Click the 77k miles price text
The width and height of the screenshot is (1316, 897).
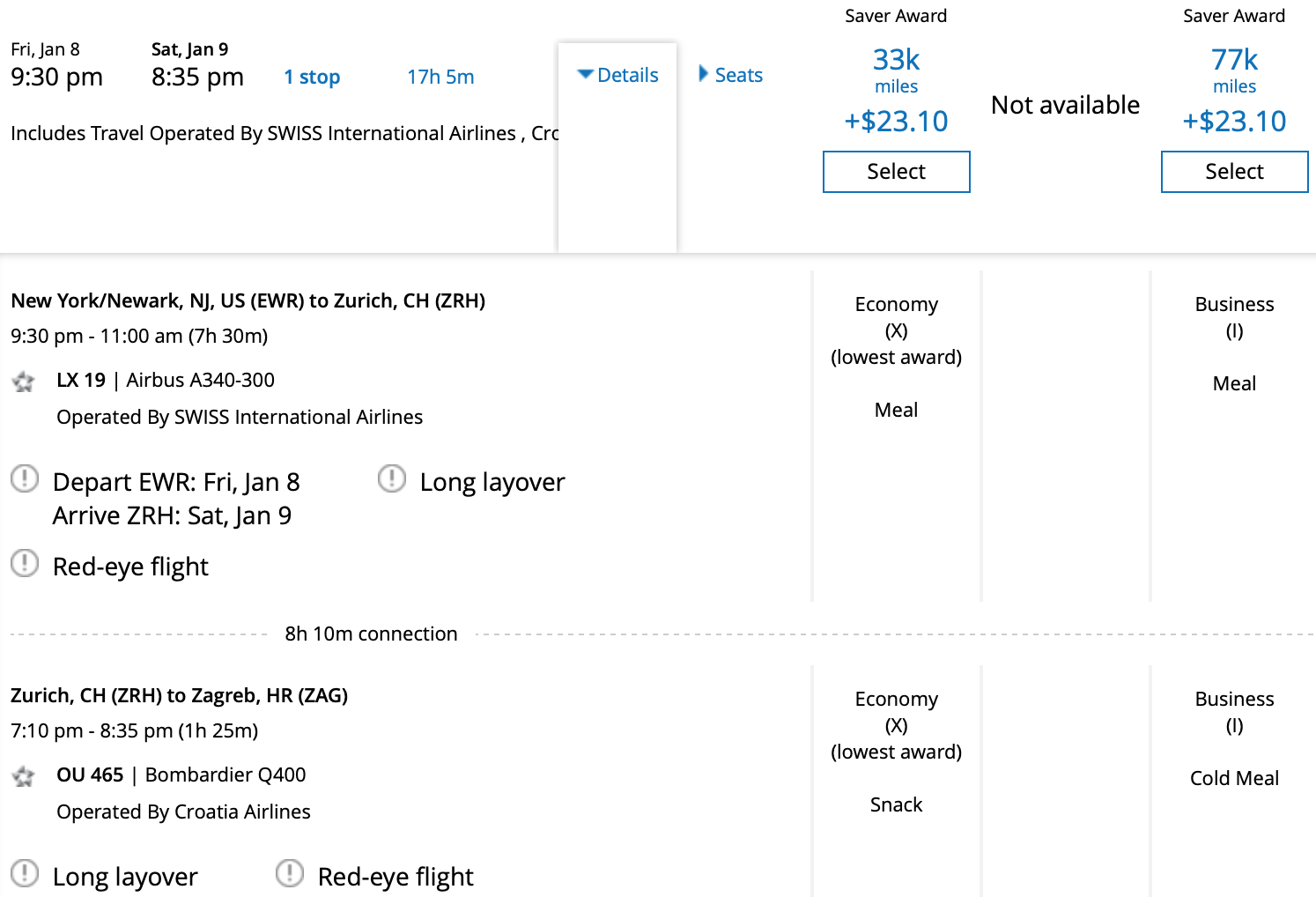[x=1233, y=60]
